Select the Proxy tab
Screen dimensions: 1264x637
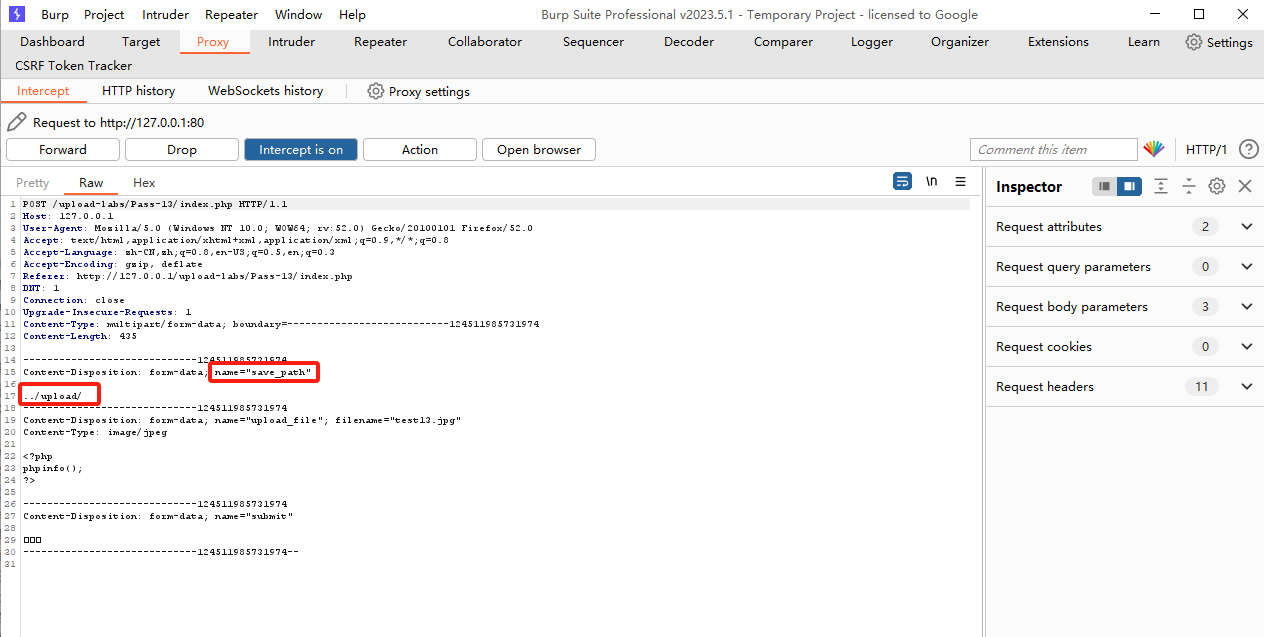[213, 42]
